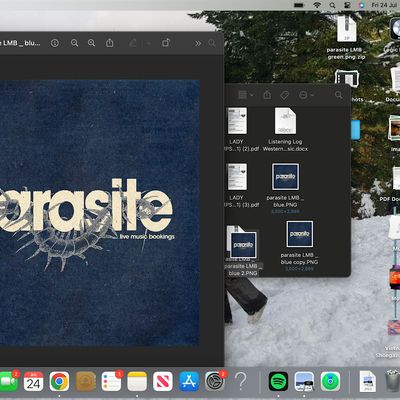Image resolution: width=400 pixels, height=400 pixels.
Task: Open the Finder window search icon
Action: point(338,95)
